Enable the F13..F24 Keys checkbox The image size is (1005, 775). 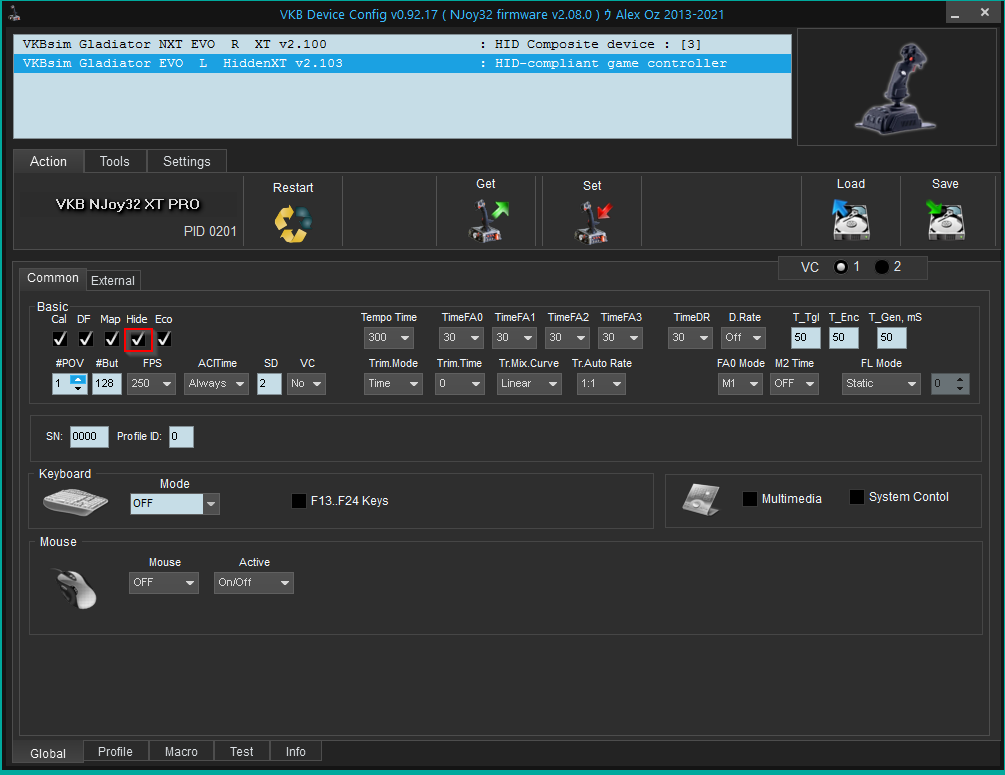click(299, 501)
